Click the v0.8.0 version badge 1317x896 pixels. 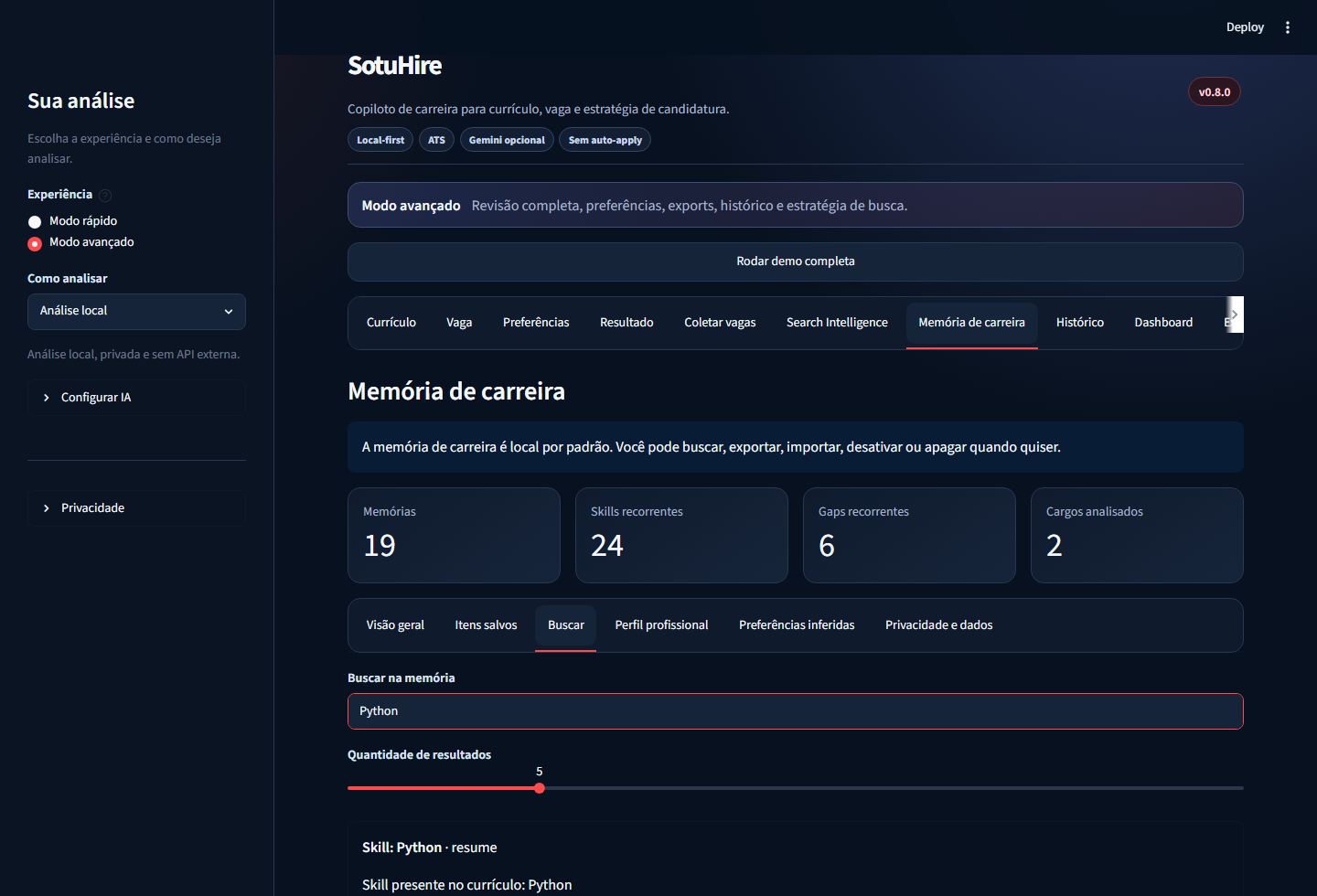tap(1215, 91)
